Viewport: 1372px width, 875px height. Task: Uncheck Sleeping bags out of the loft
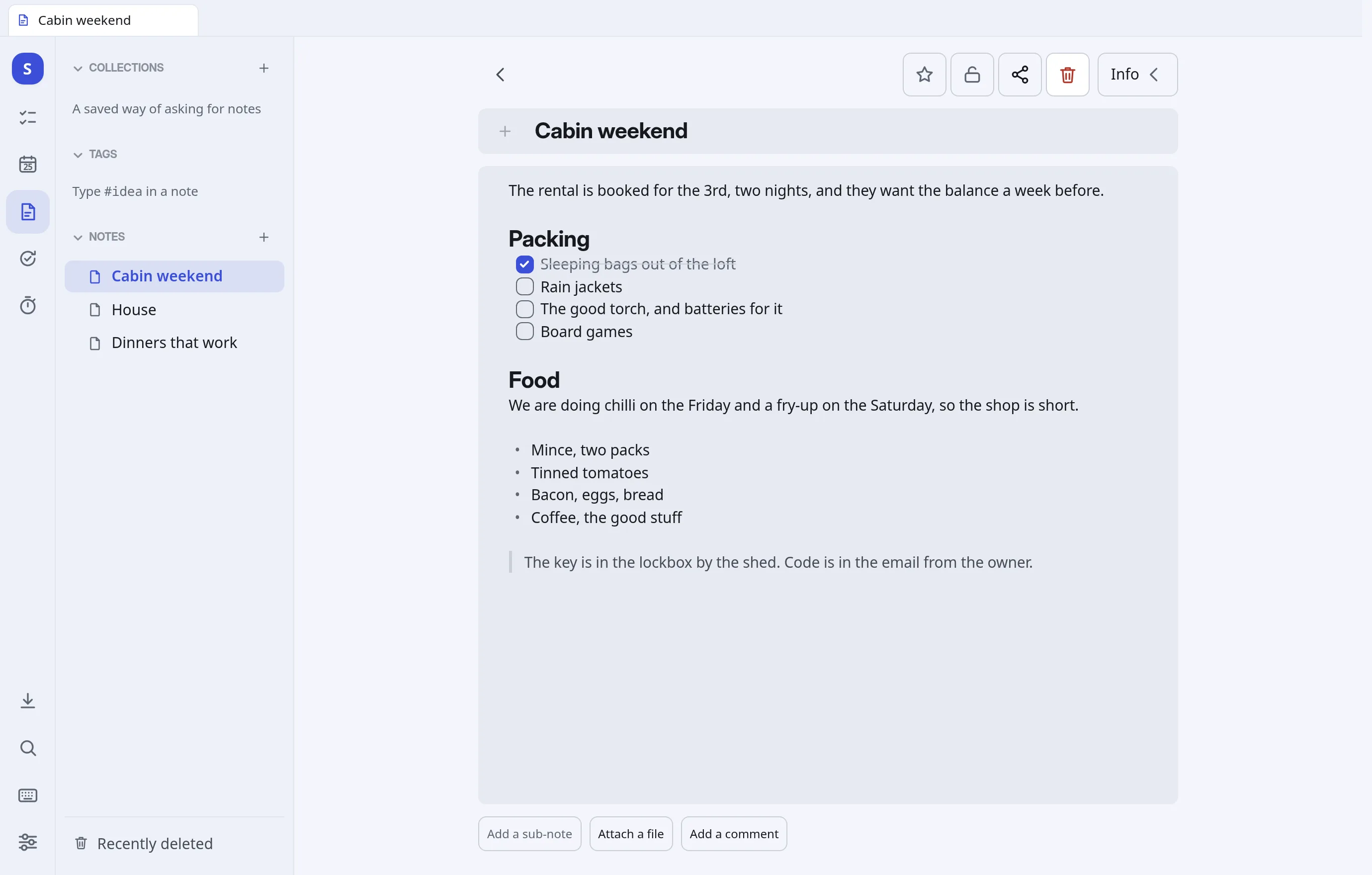[525, 264]
